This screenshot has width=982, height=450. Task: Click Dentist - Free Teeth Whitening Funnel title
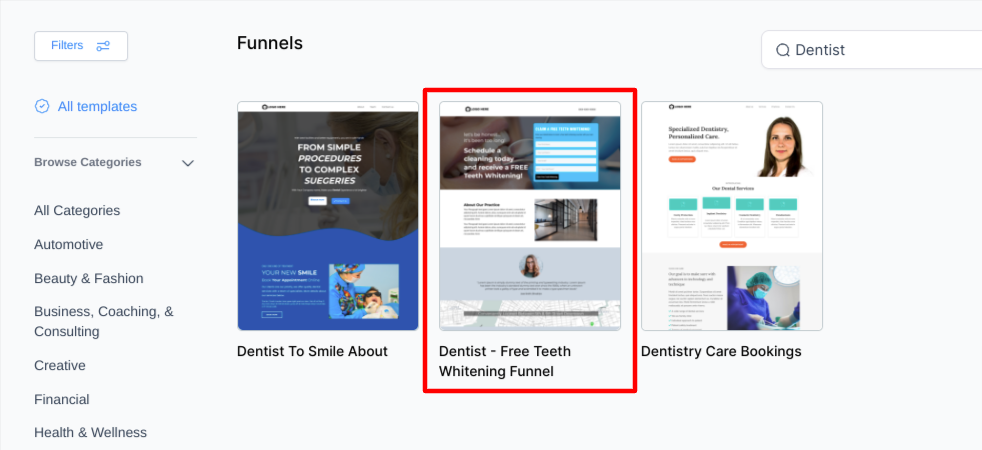click(505, 361)
